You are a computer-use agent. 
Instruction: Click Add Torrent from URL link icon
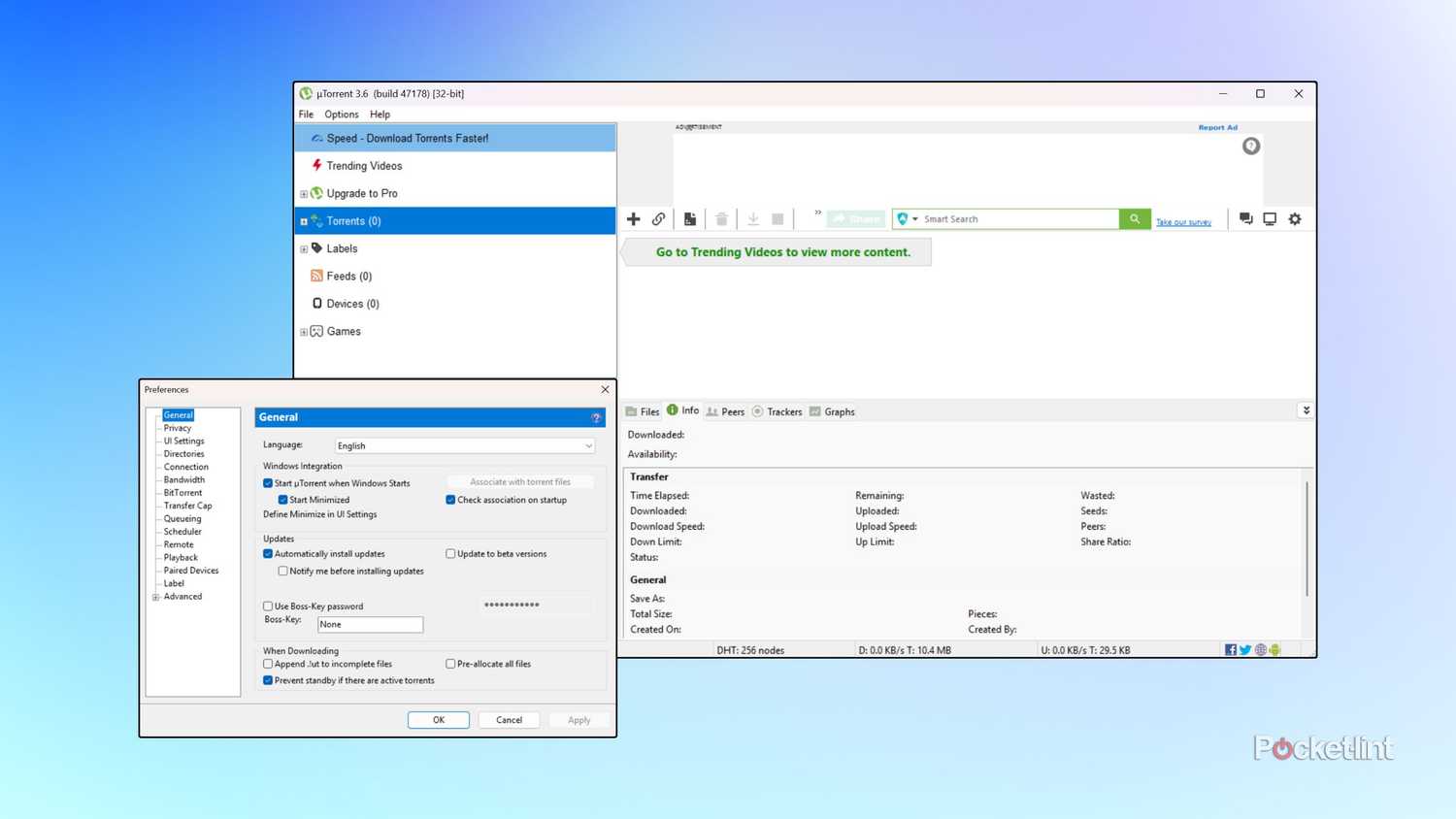(x=659, y=219)
